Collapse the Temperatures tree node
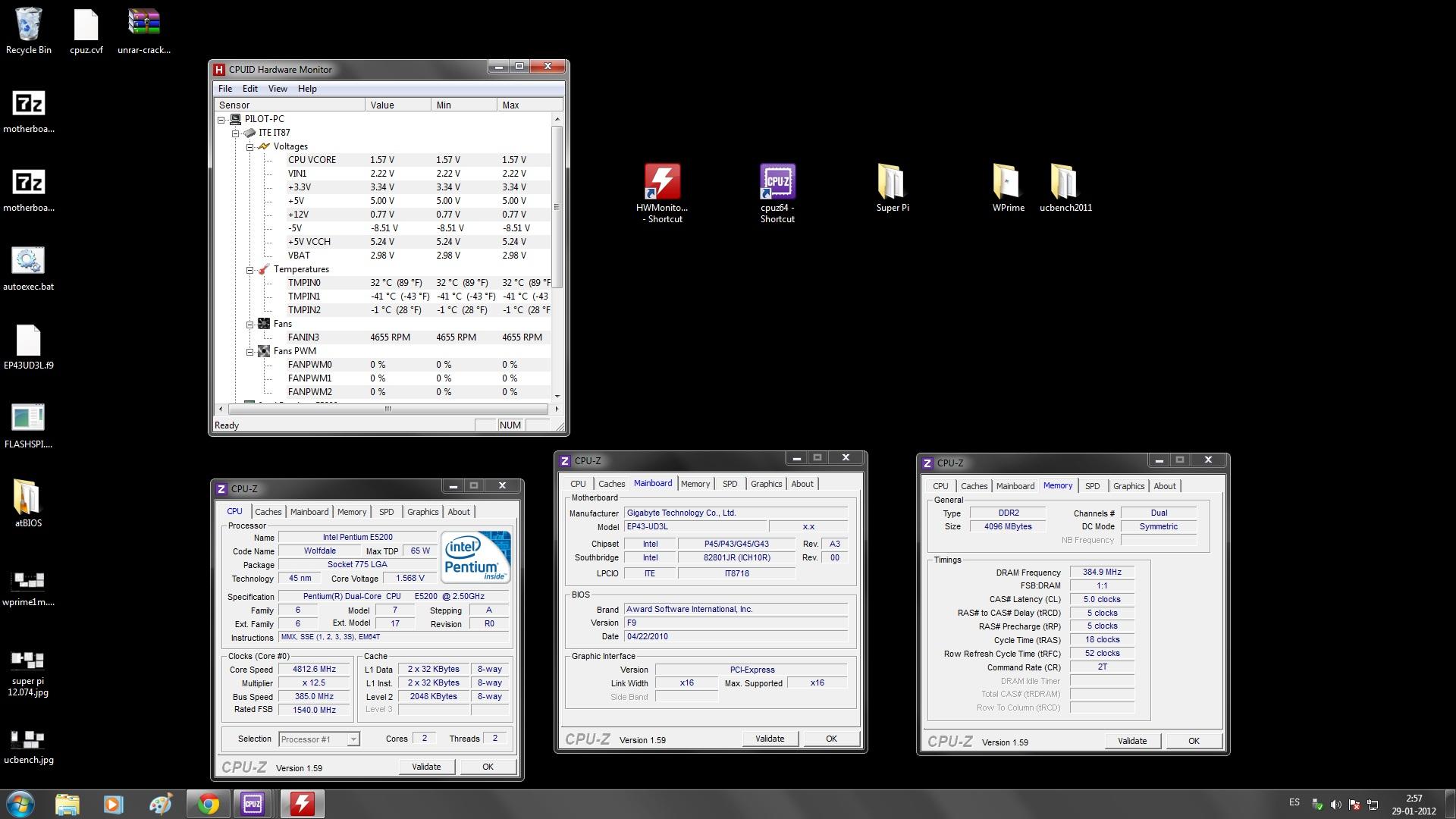This screenshot has width=1456, height=819. tap(249, 269)
